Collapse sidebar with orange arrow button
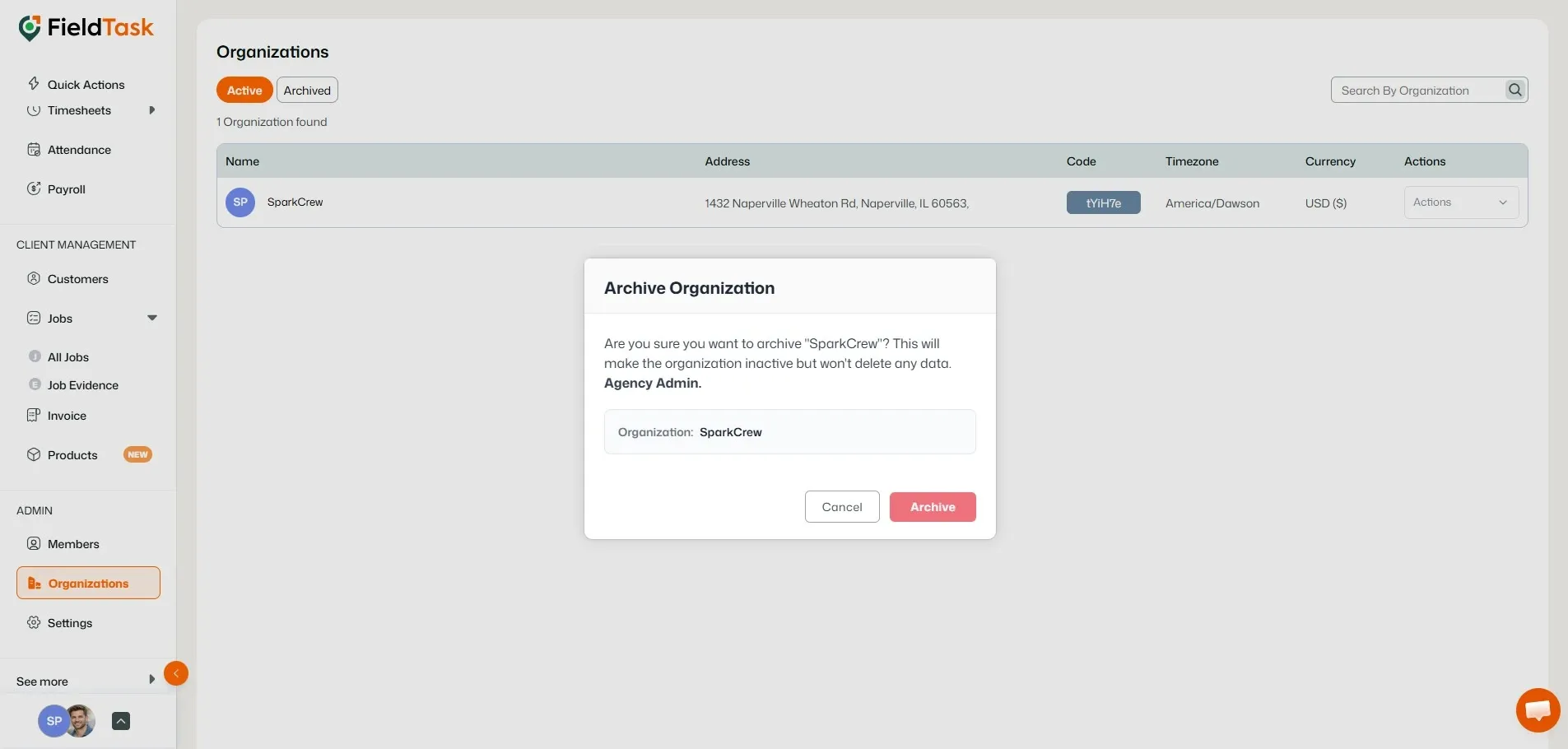The width and height of the screenshot is (1568, 749). tap(176, 673)
